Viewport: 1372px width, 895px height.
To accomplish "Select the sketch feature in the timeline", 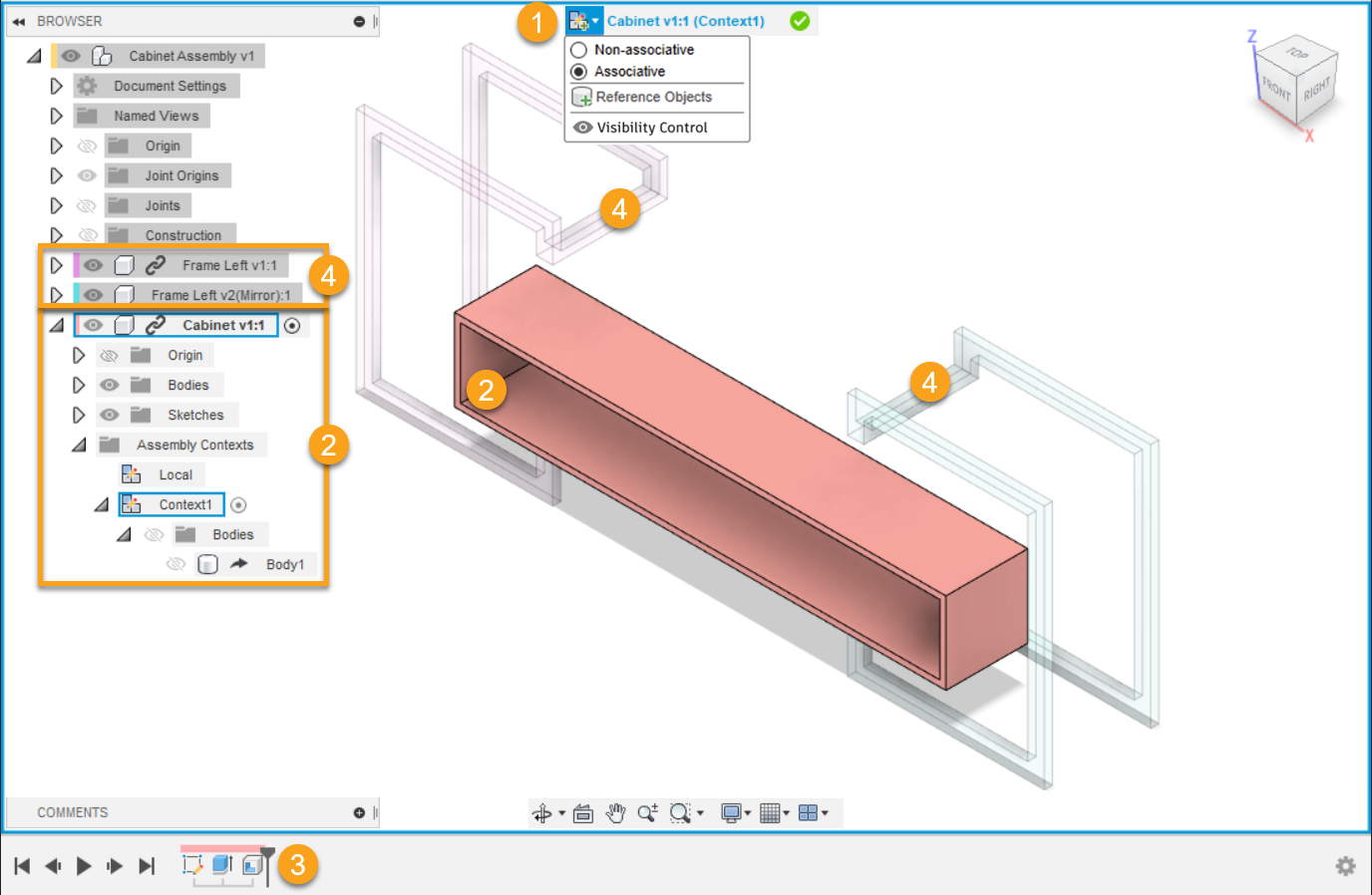I will [x=192, y=865].
